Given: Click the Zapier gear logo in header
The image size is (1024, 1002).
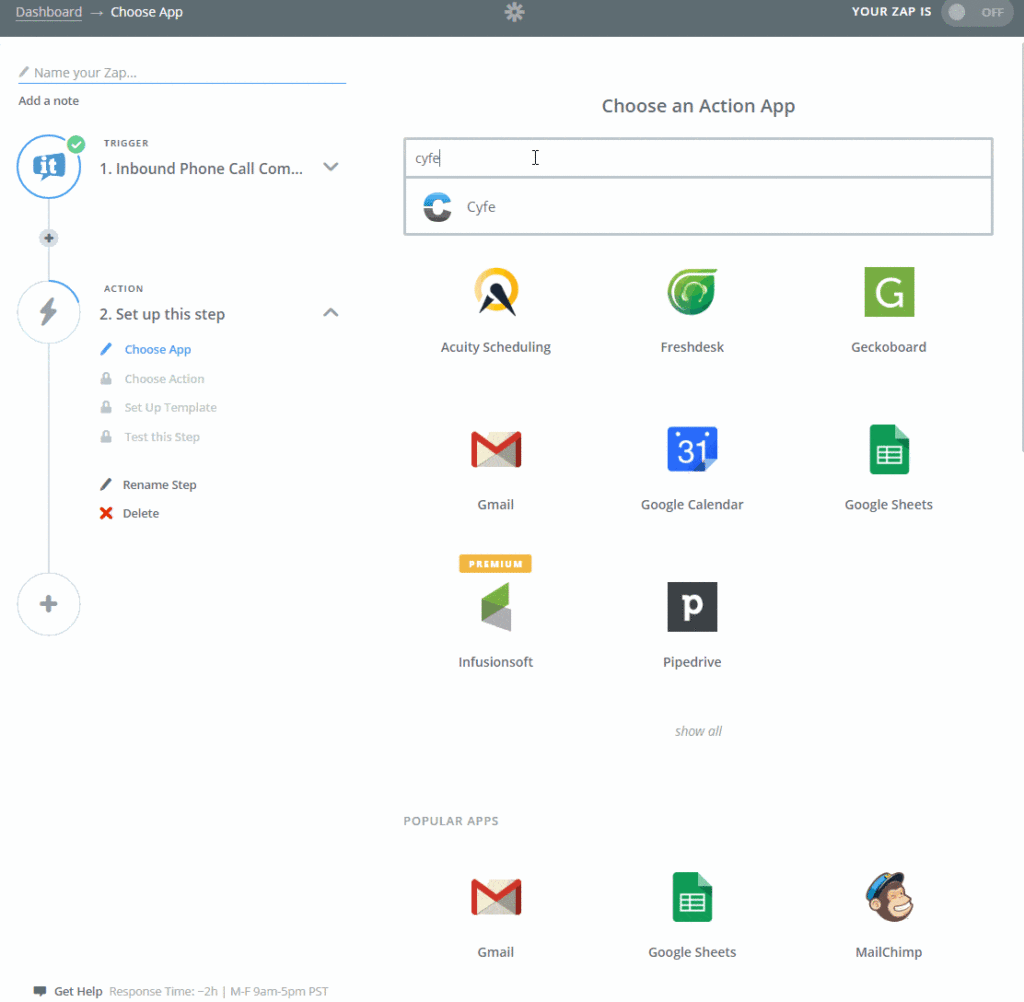Looking at the screenshot, I should coord(515,12).
